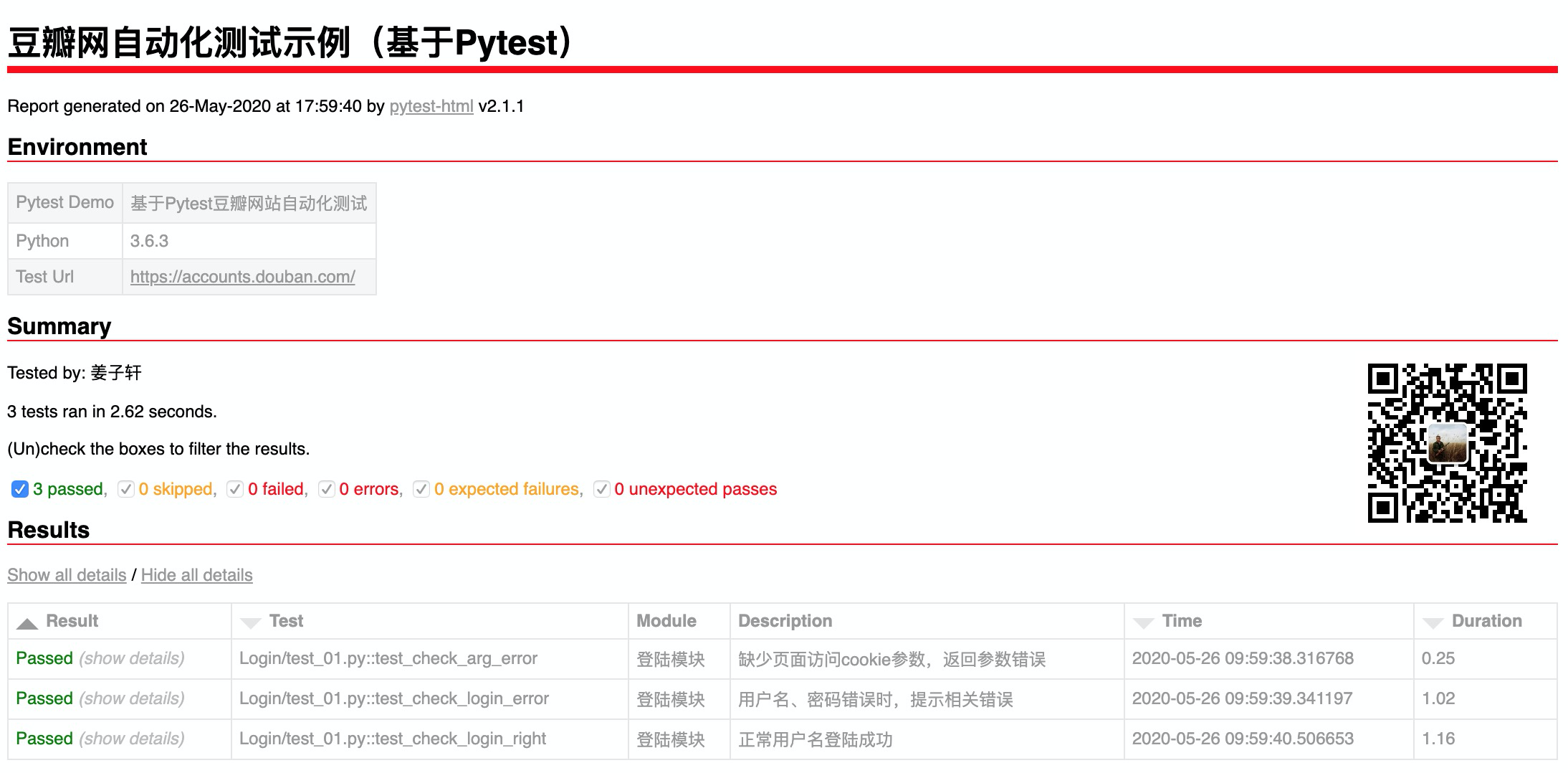1568x773 pixels.
Task: Sort by Time column arrow
Action: (1144, 623)
